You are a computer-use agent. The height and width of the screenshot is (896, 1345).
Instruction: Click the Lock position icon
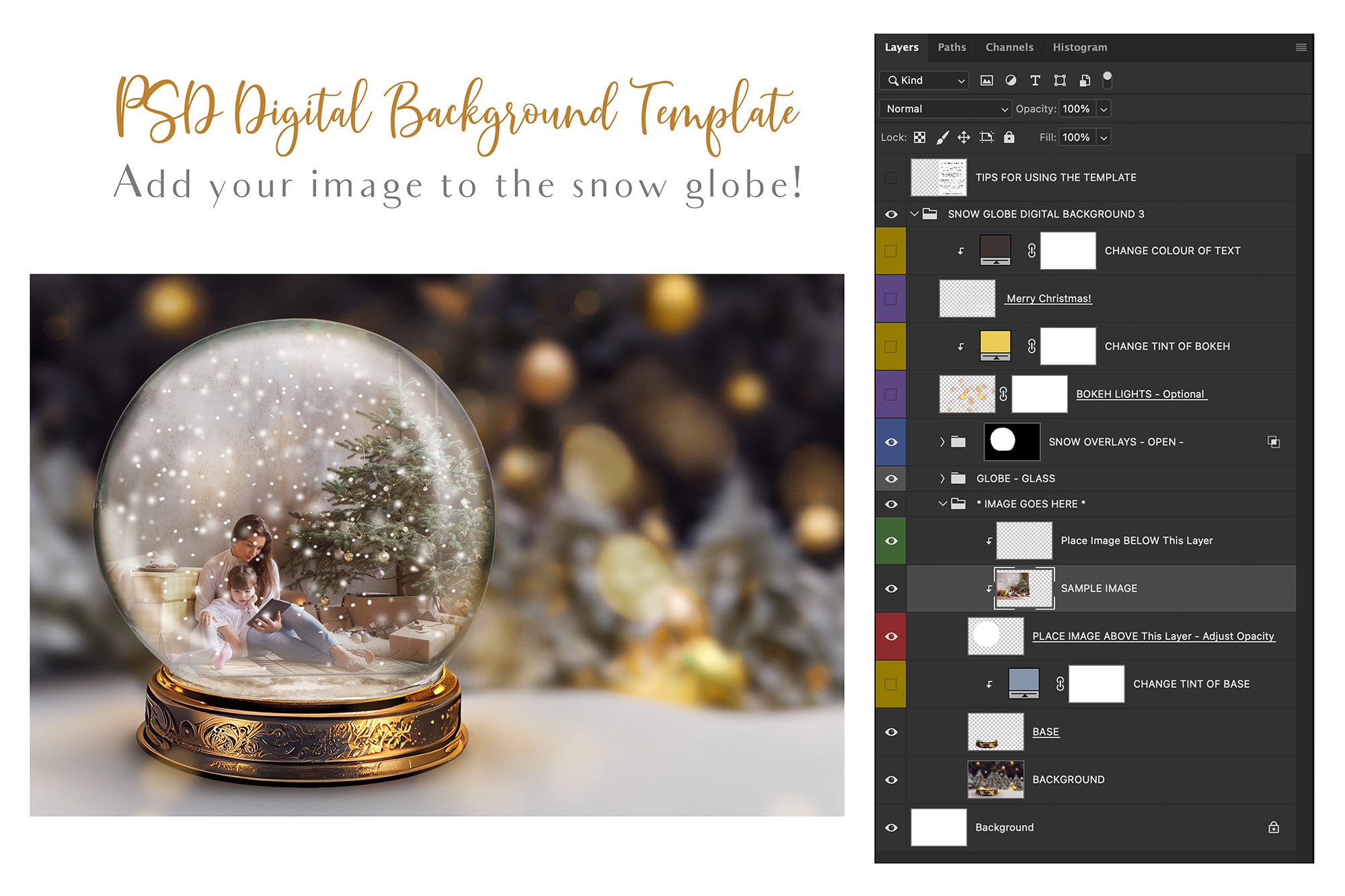[x=964, y=138]
